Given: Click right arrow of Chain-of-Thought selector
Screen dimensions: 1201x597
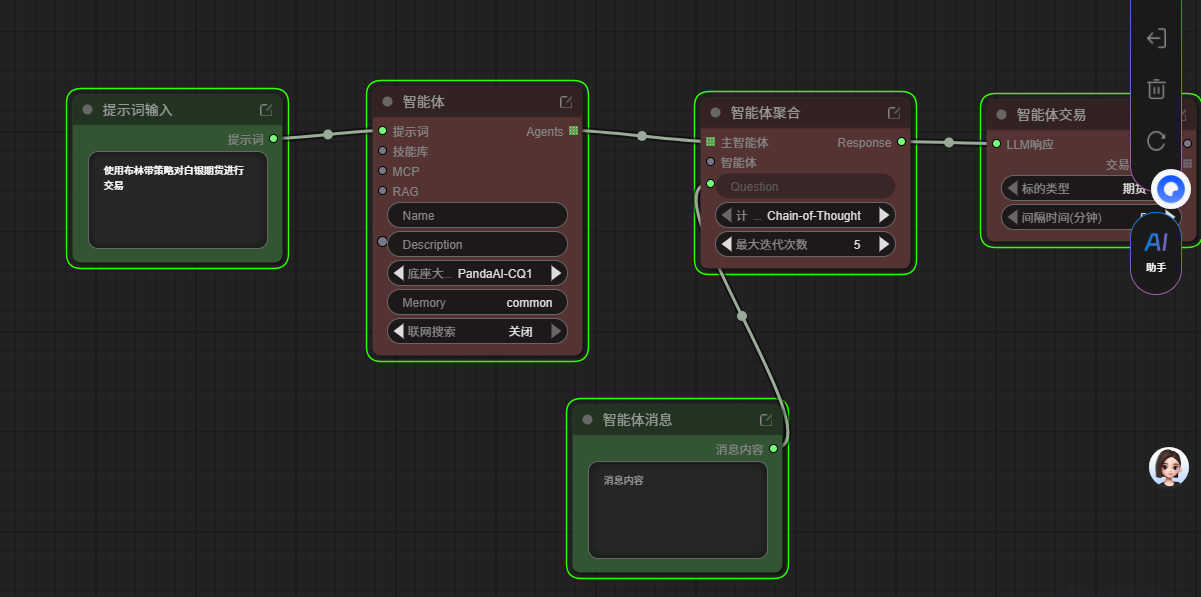Looking at the screenshot, I should [883, 216].
